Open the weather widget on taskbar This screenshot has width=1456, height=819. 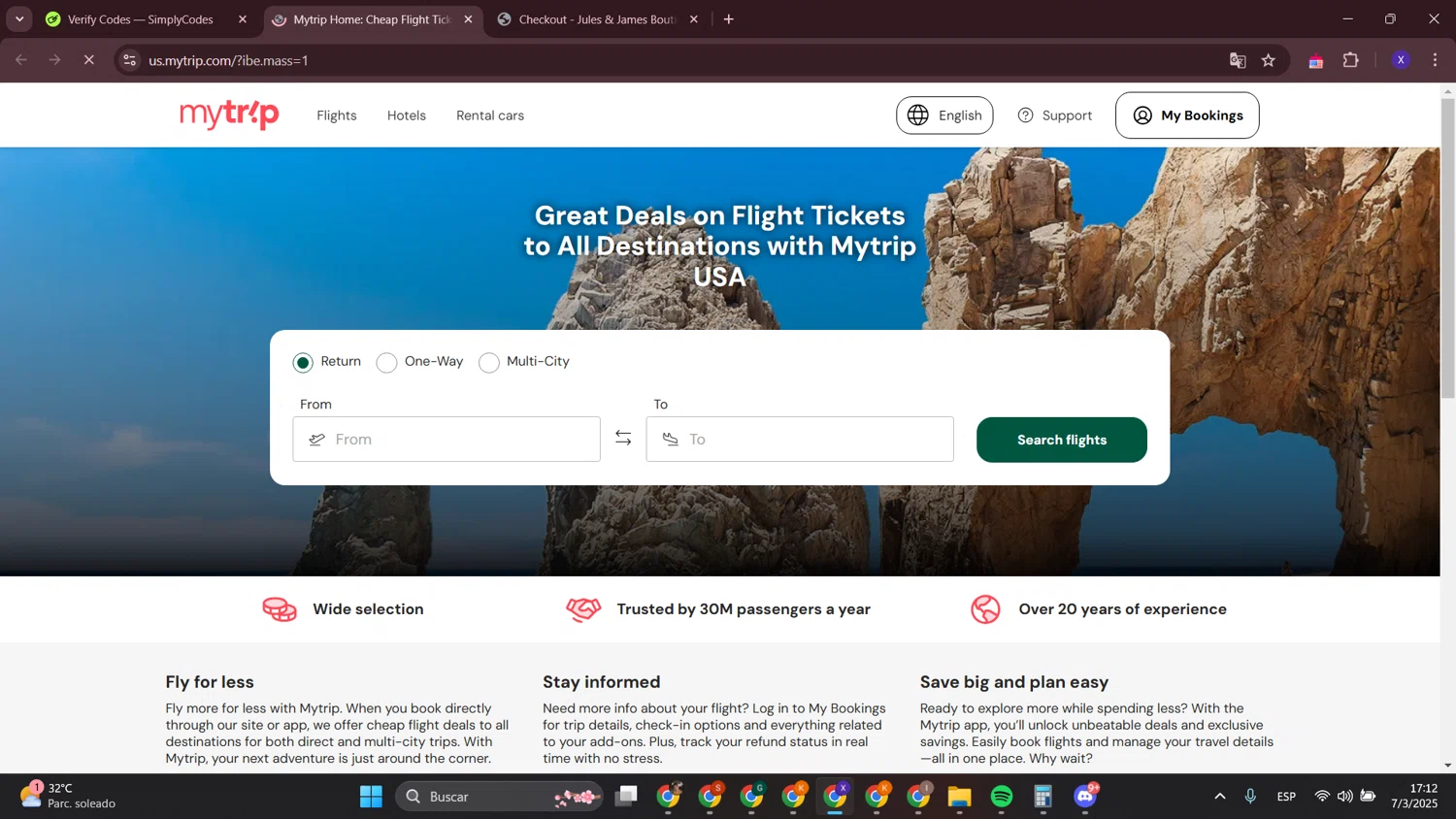tap(68, 796)
